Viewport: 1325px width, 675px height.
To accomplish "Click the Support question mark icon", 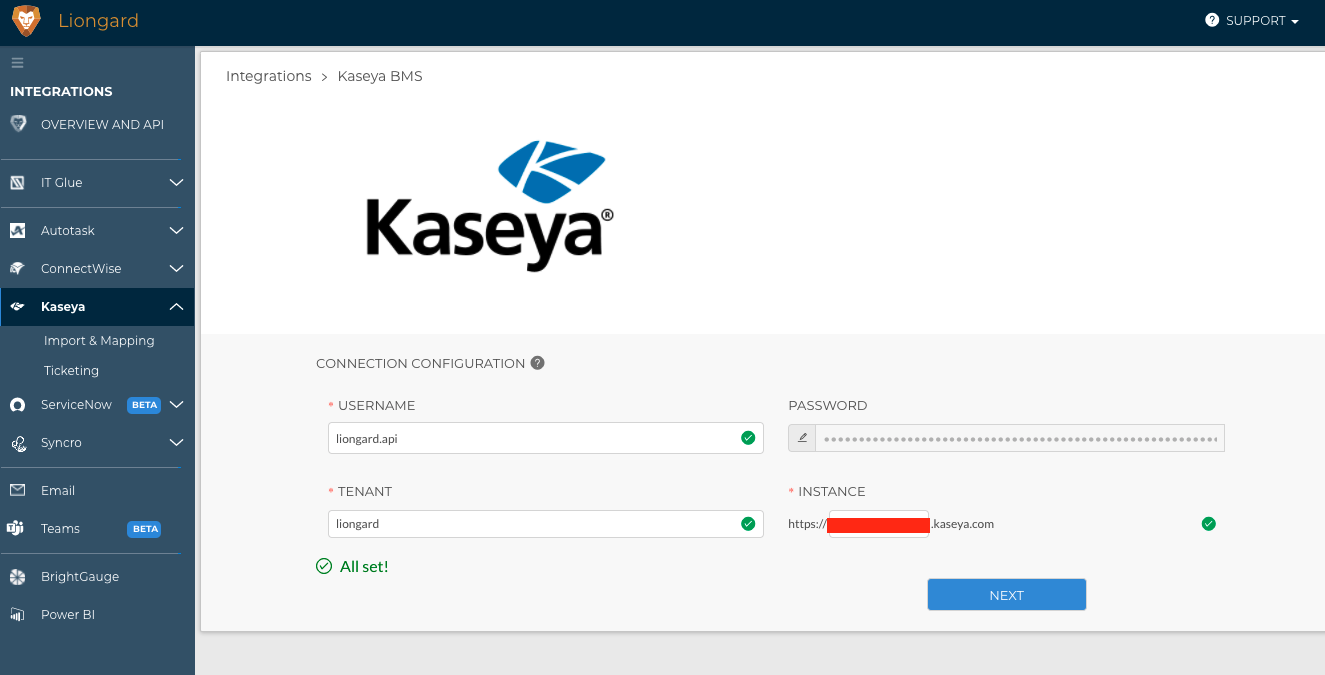I will point(1212,20).
